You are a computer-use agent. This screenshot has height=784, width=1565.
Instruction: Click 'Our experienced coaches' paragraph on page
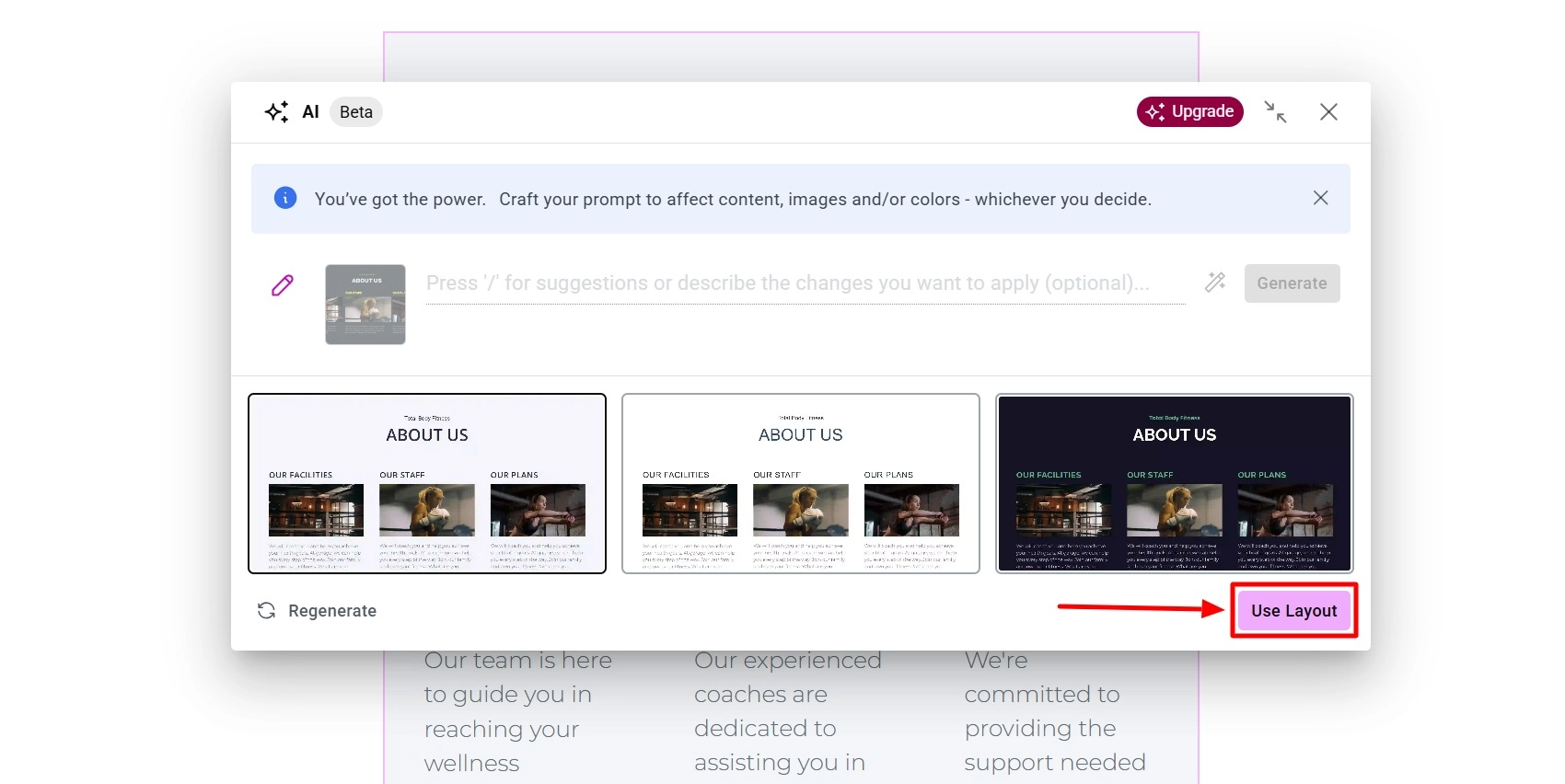pyautogui.click(x=788, y=711)
